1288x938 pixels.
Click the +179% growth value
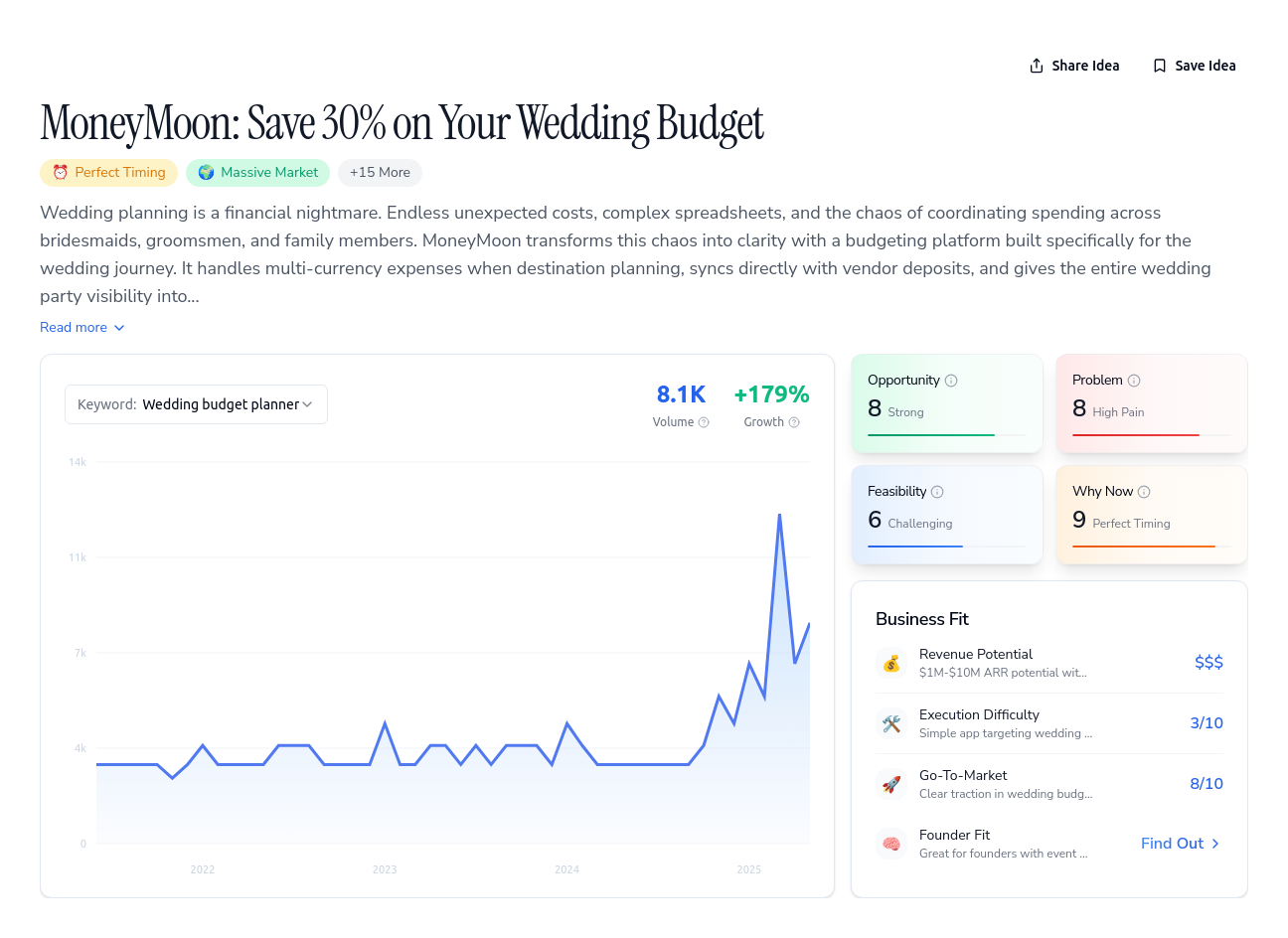tap(771, 394)
